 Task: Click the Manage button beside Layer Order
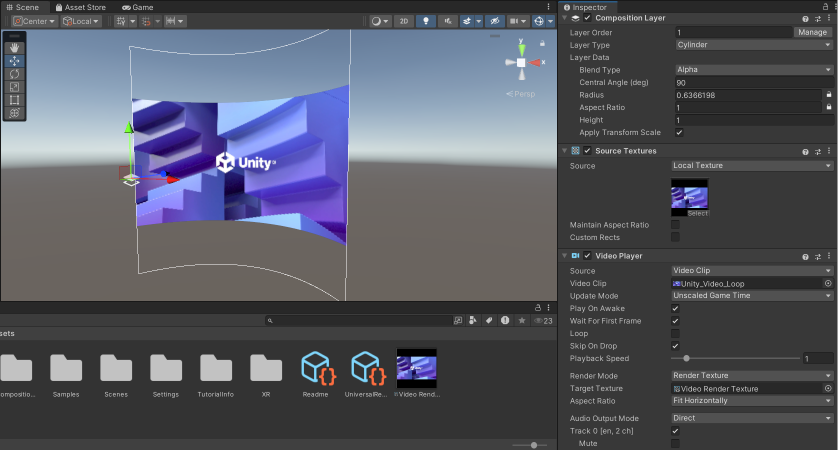(812, 32)
